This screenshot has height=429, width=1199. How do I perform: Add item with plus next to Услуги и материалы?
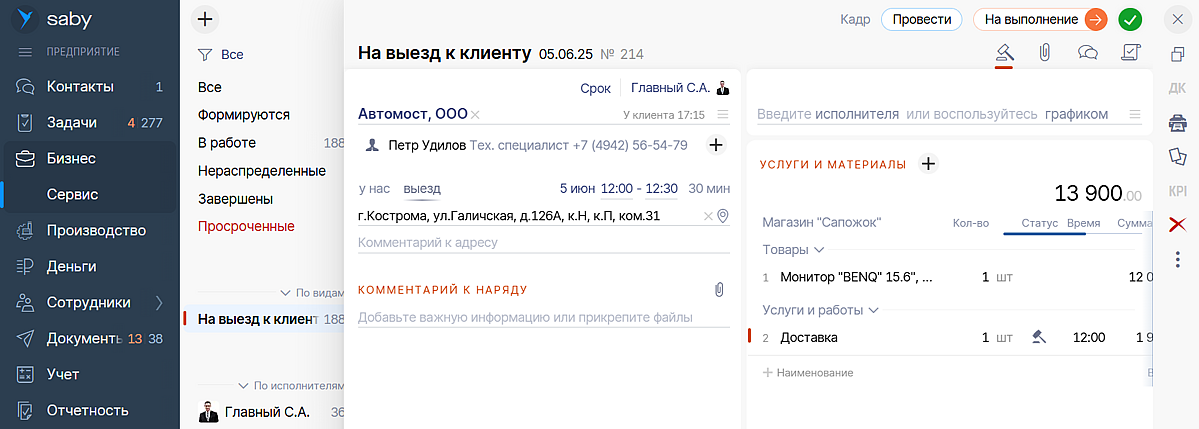(928, 164)
